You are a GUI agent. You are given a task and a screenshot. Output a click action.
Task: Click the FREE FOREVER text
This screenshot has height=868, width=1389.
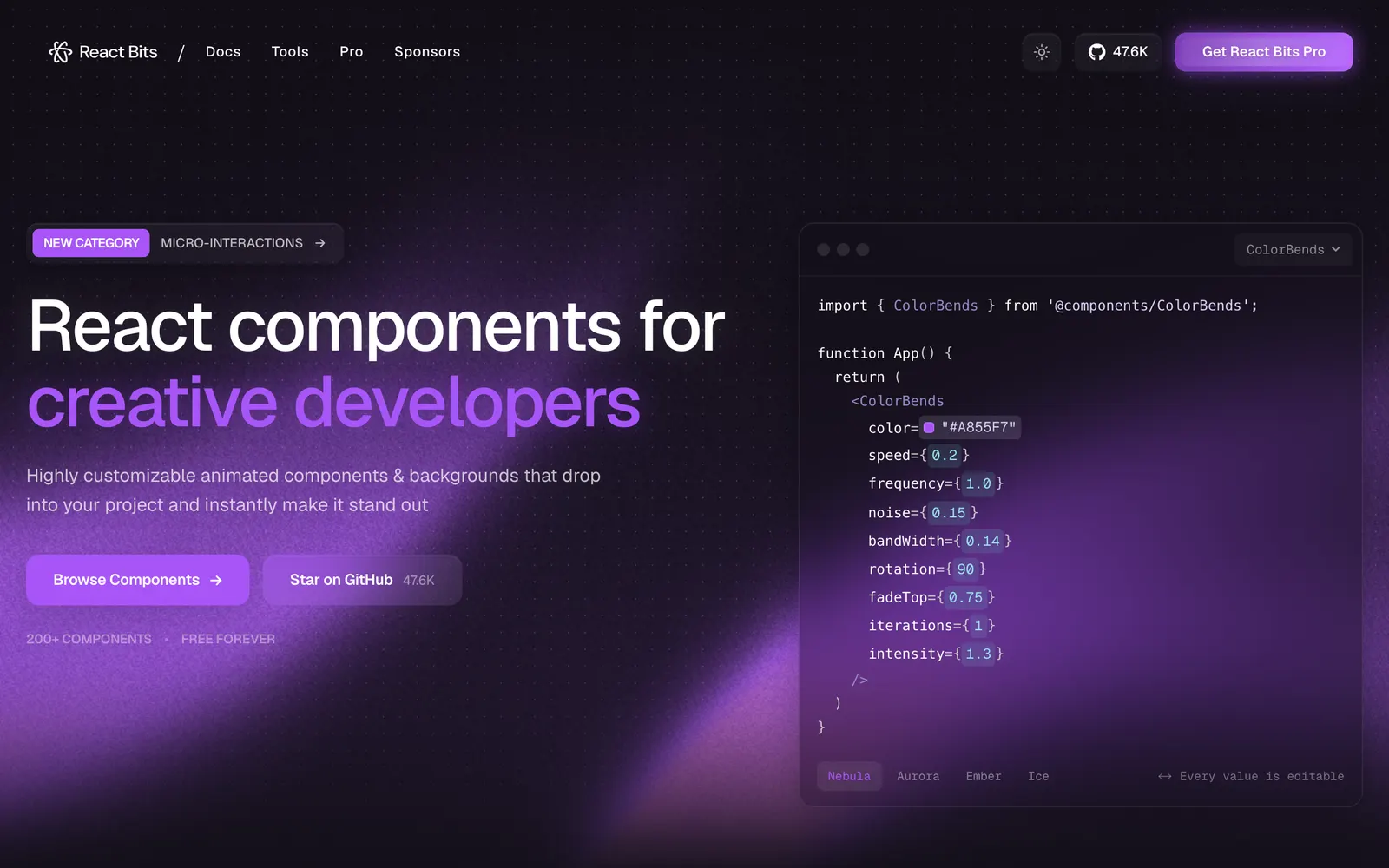228,639
